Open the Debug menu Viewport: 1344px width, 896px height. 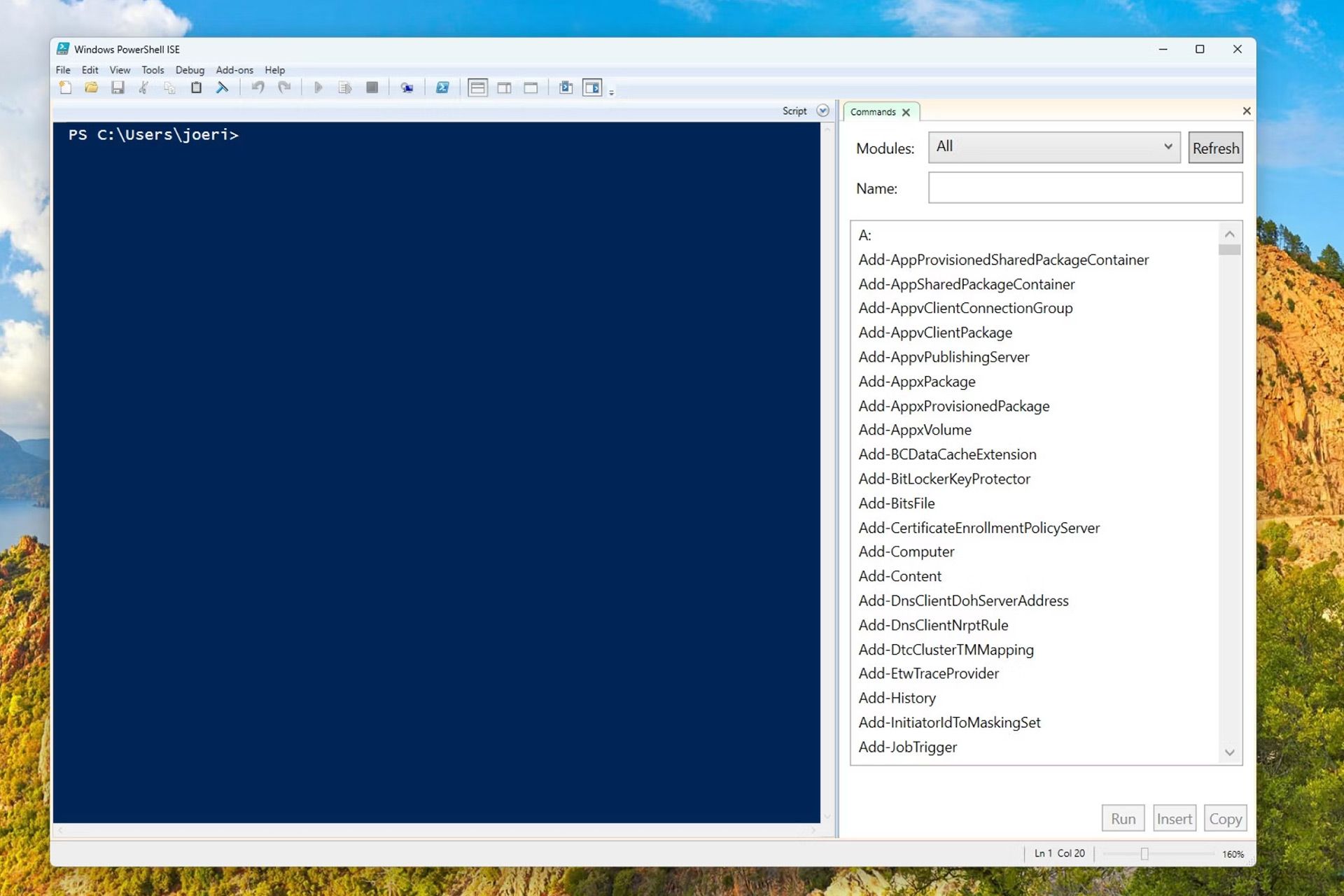pos(189,69)
